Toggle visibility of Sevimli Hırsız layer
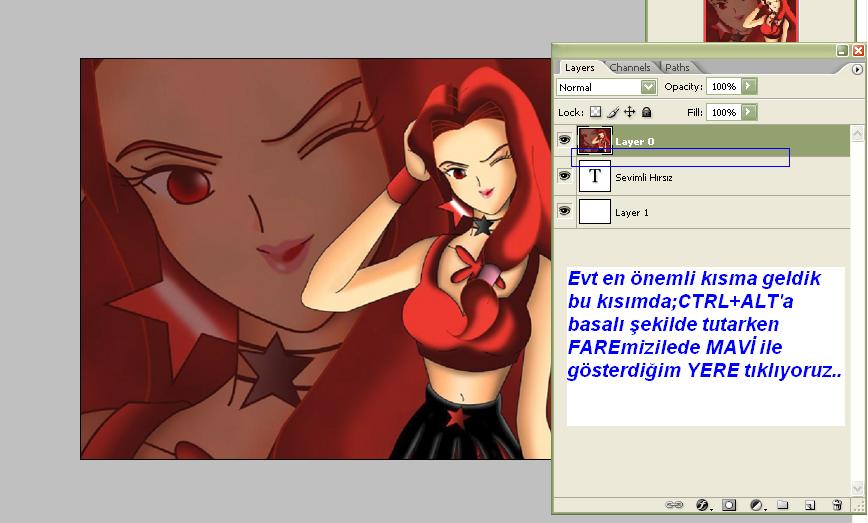 (565, 177)
